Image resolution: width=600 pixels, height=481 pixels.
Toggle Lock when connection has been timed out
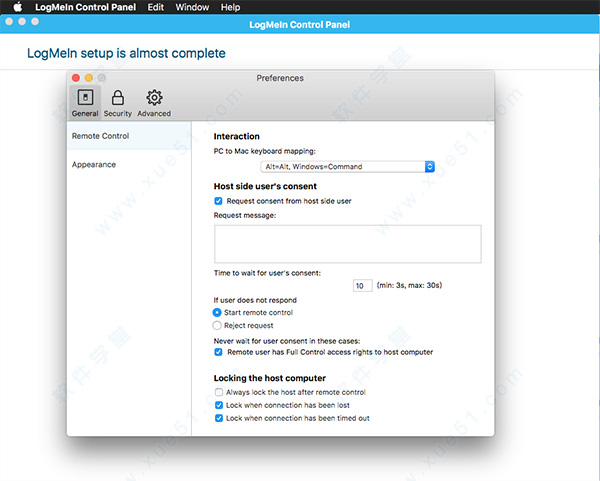(x=219, y=418)
